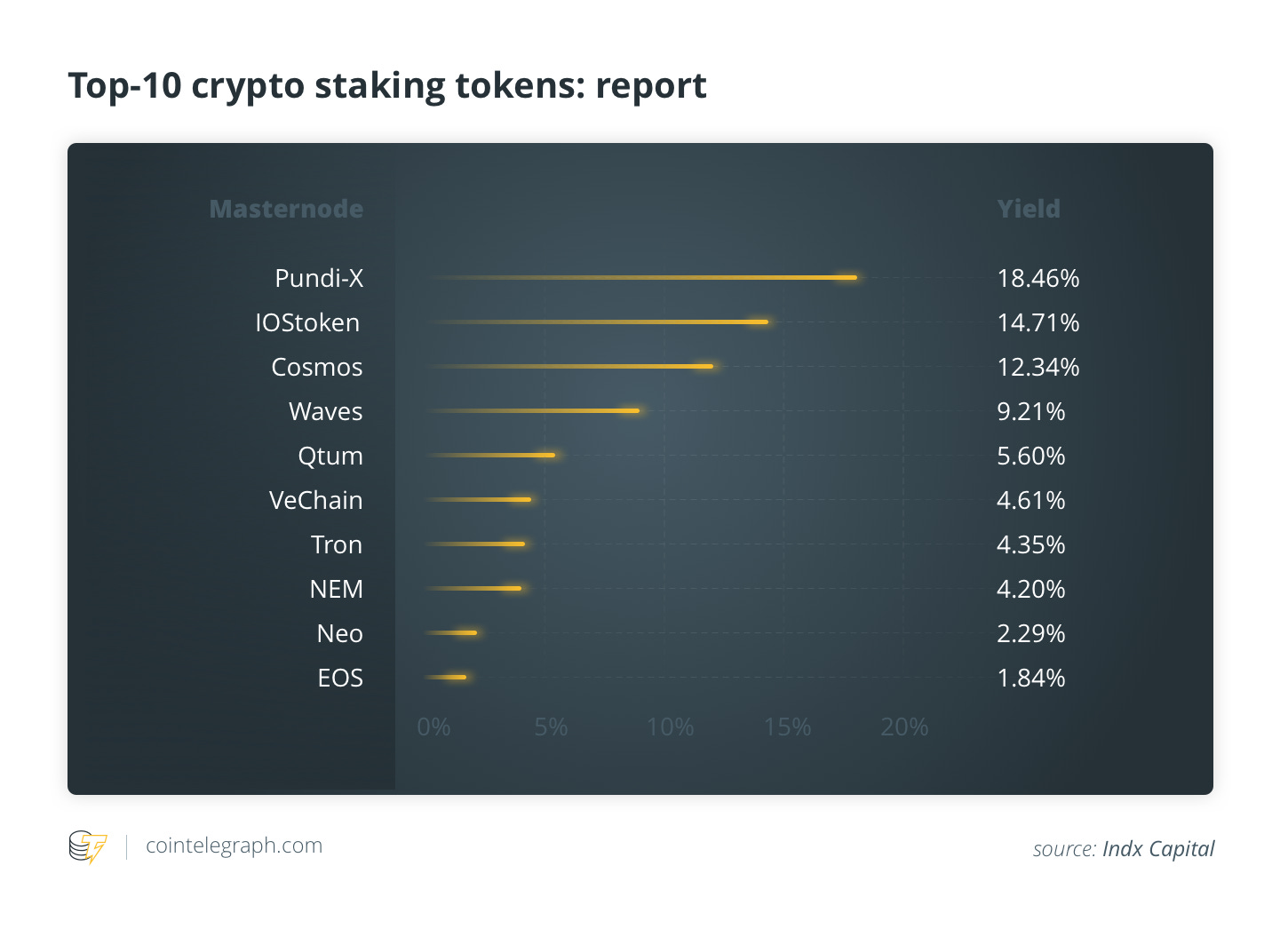Click the Indx Capital source text

pos(1158,849)
